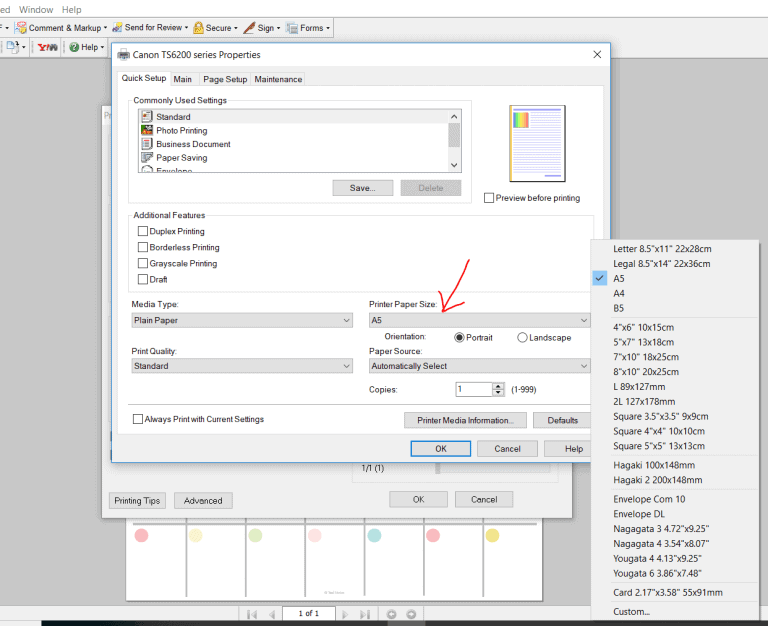The image size is (768, 626).
Task: Increase the Copies count
Action: pos(499,386)
